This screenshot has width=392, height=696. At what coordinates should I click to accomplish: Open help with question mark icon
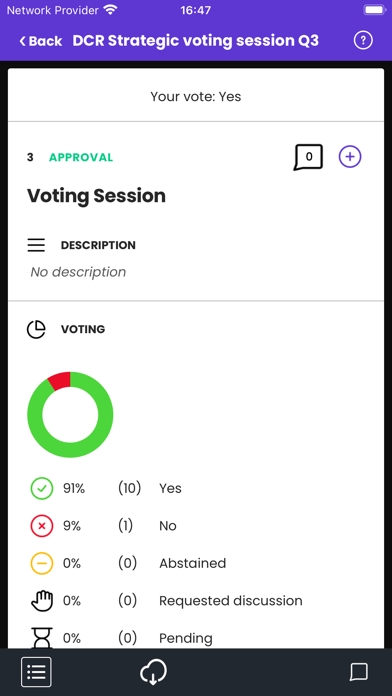point(363,41)
